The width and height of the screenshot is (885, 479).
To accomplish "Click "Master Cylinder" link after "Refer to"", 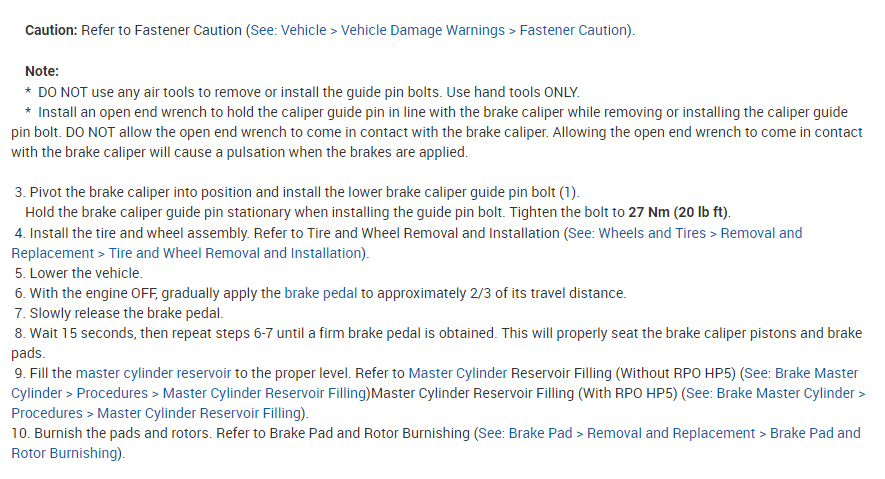I will [x=457, y=373].
